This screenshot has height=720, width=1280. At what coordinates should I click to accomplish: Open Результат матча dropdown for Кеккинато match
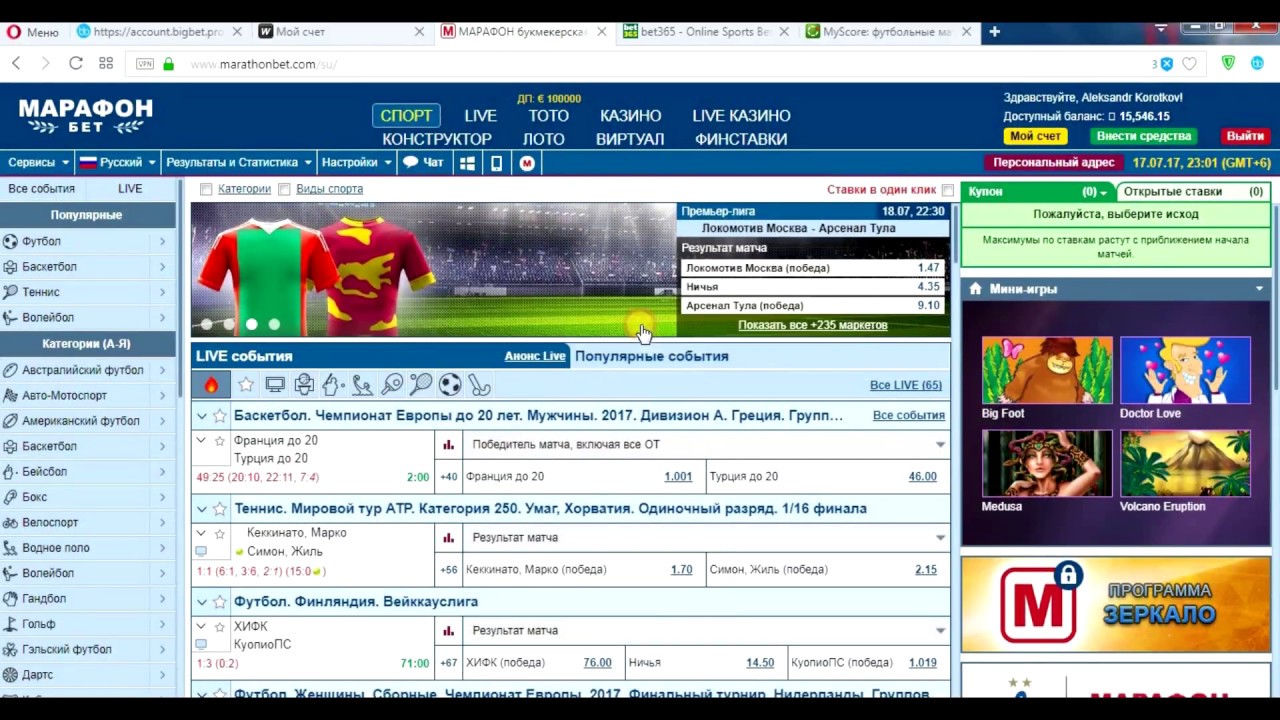940,537
